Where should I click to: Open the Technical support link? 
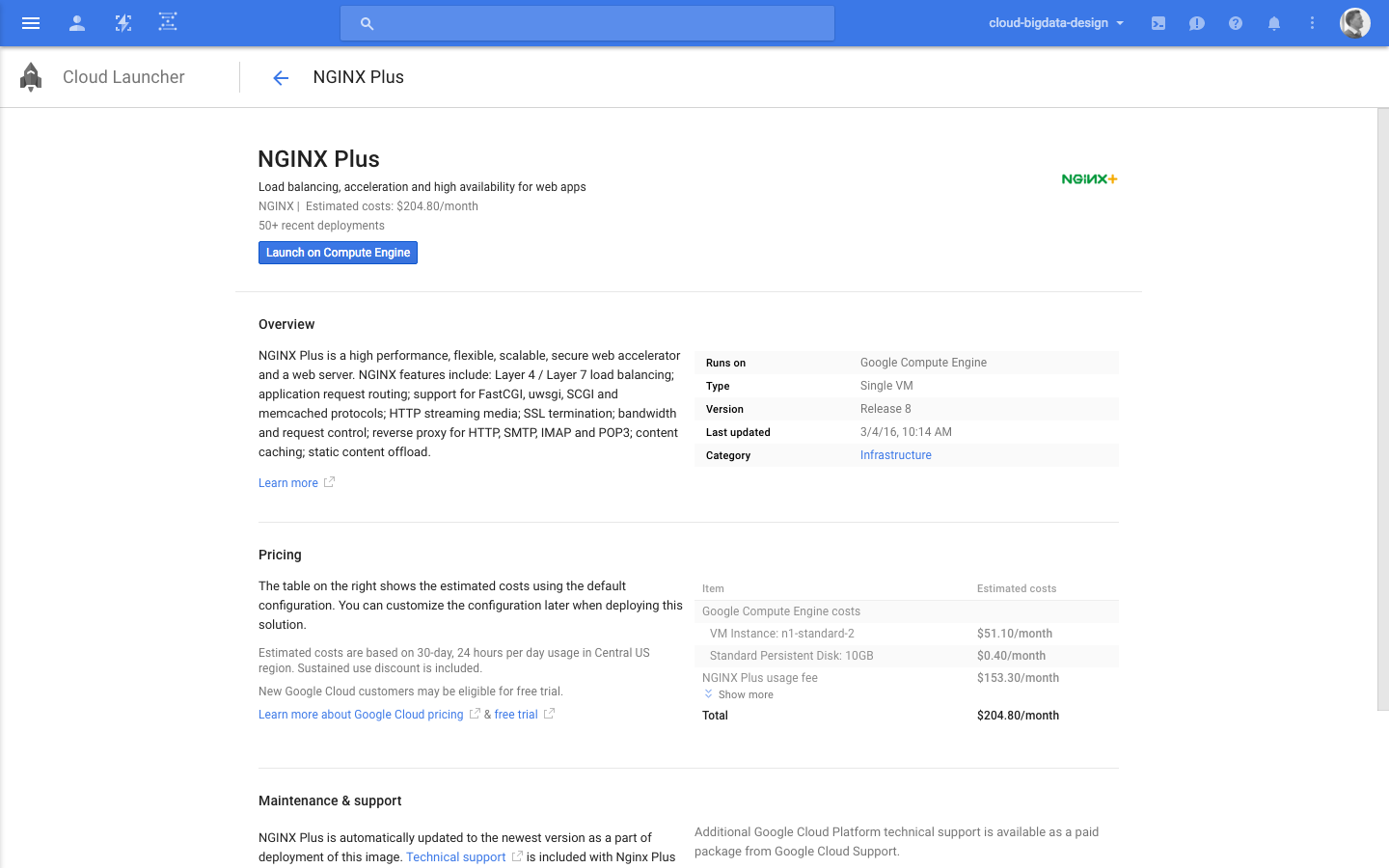pos(455,857)
